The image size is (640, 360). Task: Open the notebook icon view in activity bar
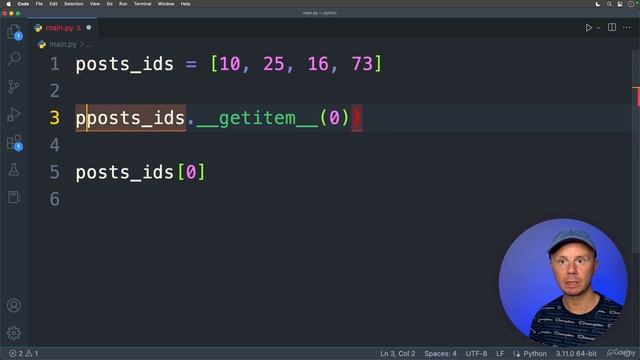(x=14, y=197)
